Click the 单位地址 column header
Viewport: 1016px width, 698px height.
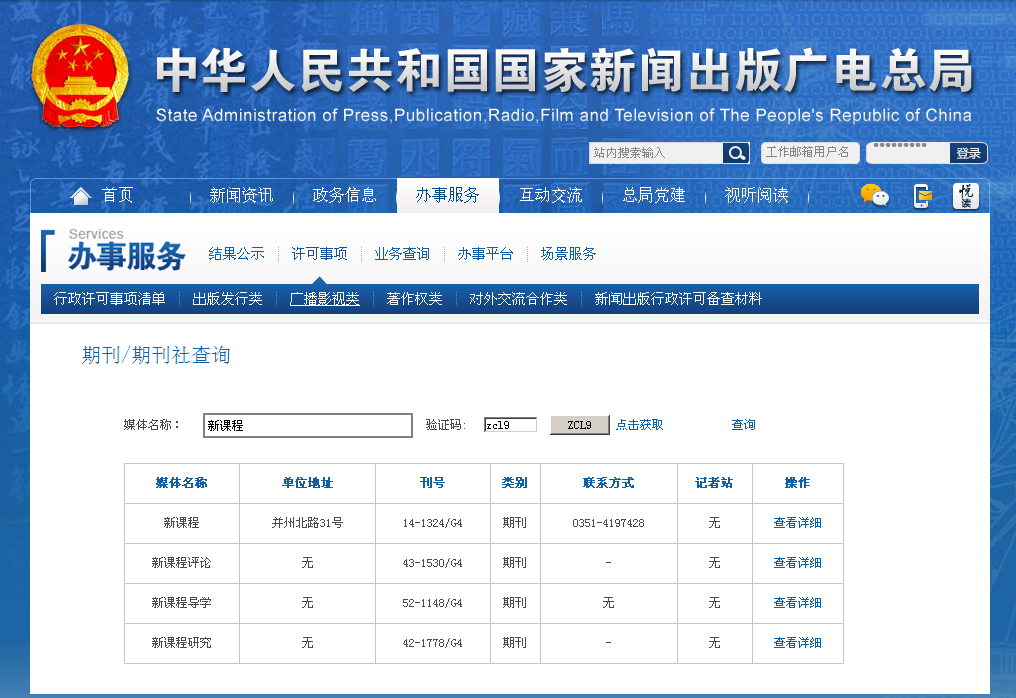pyautogui.click(x=307, y=483)
